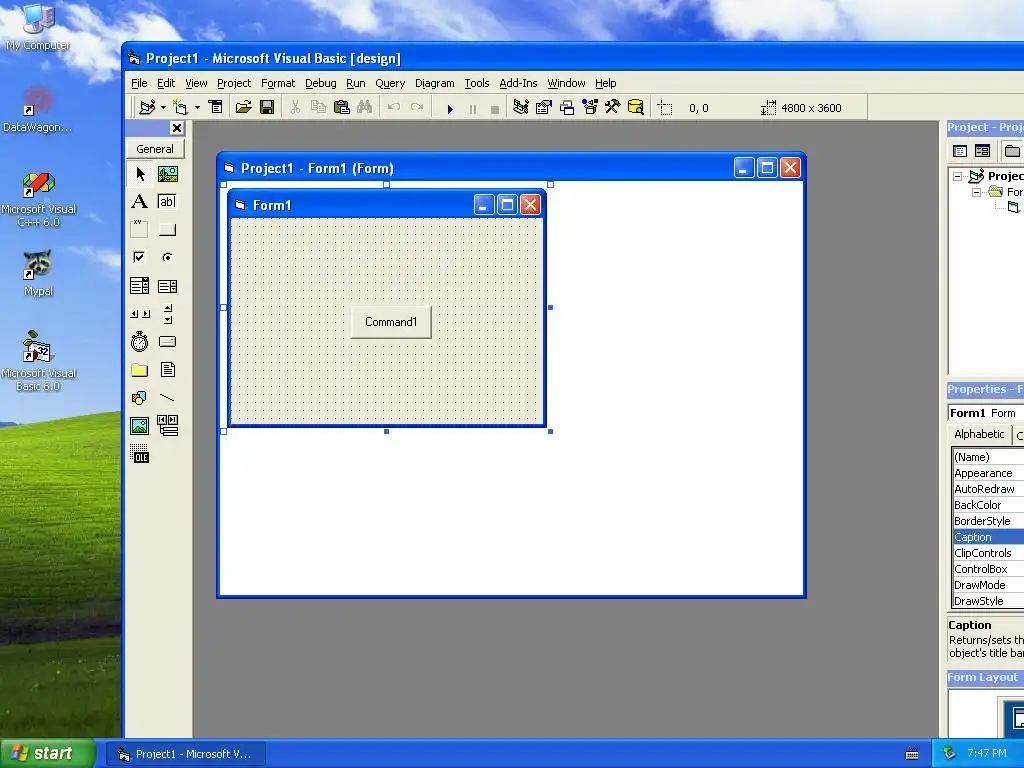This screenshot has width=1024, height=768.
Task: Select the DriveListBox control tool
Action: point(168,342)
